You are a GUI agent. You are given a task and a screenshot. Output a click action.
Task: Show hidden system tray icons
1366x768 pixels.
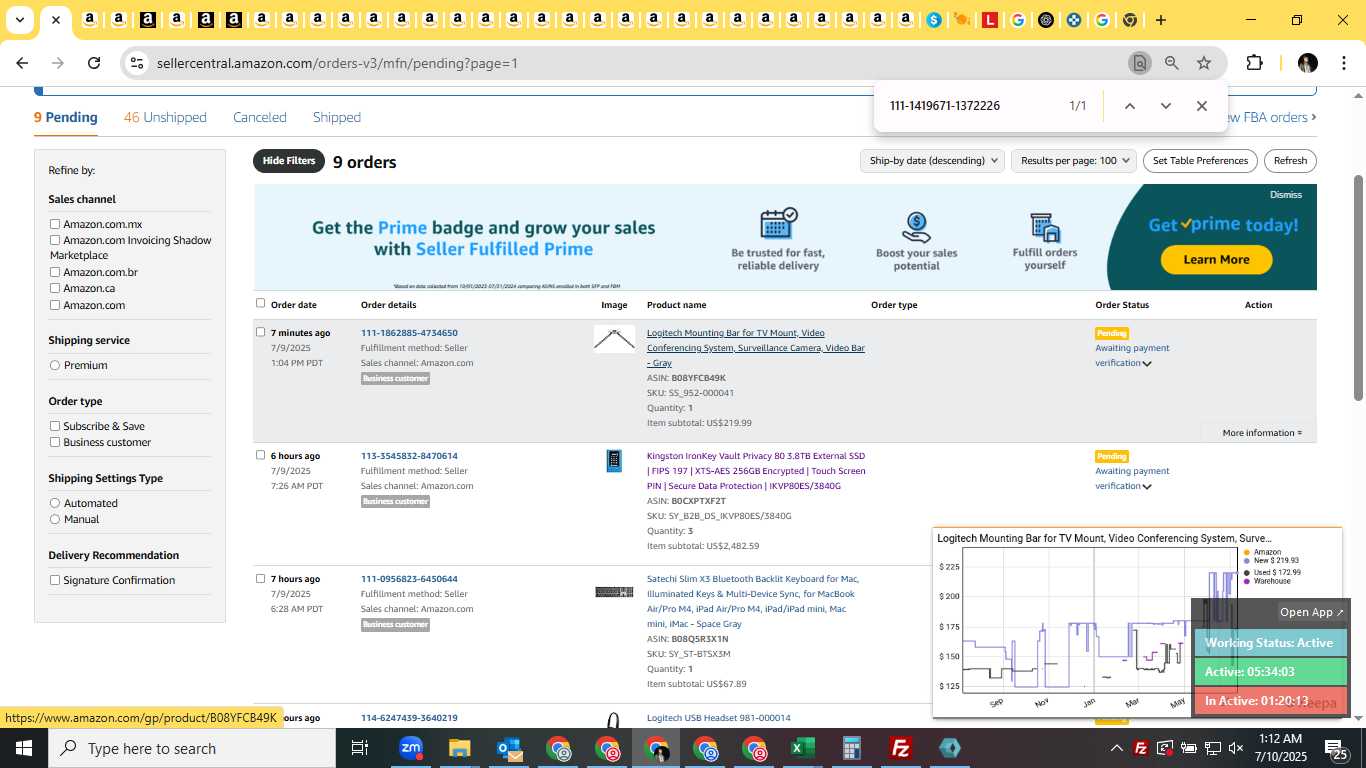click(1116, 748)
